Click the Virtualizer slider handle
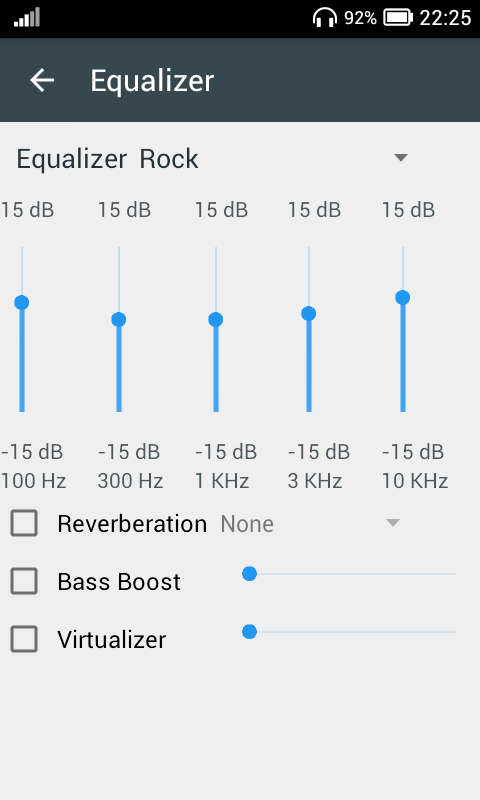 (249, 632)
